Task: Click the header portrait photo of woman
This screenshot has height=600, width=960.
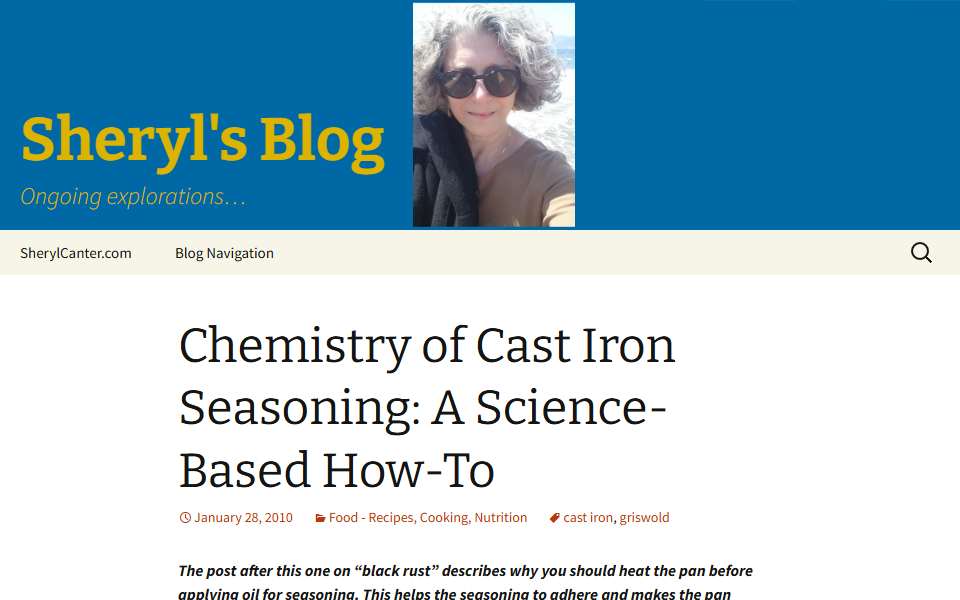Action: coord(493,115)
